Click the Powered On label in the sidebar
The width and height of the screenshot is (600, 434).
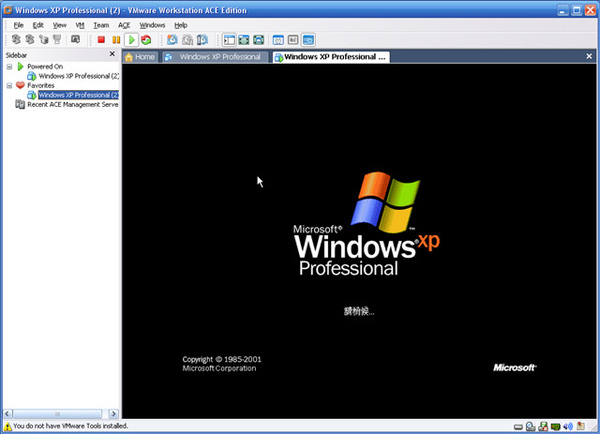(x=45, y=66)
